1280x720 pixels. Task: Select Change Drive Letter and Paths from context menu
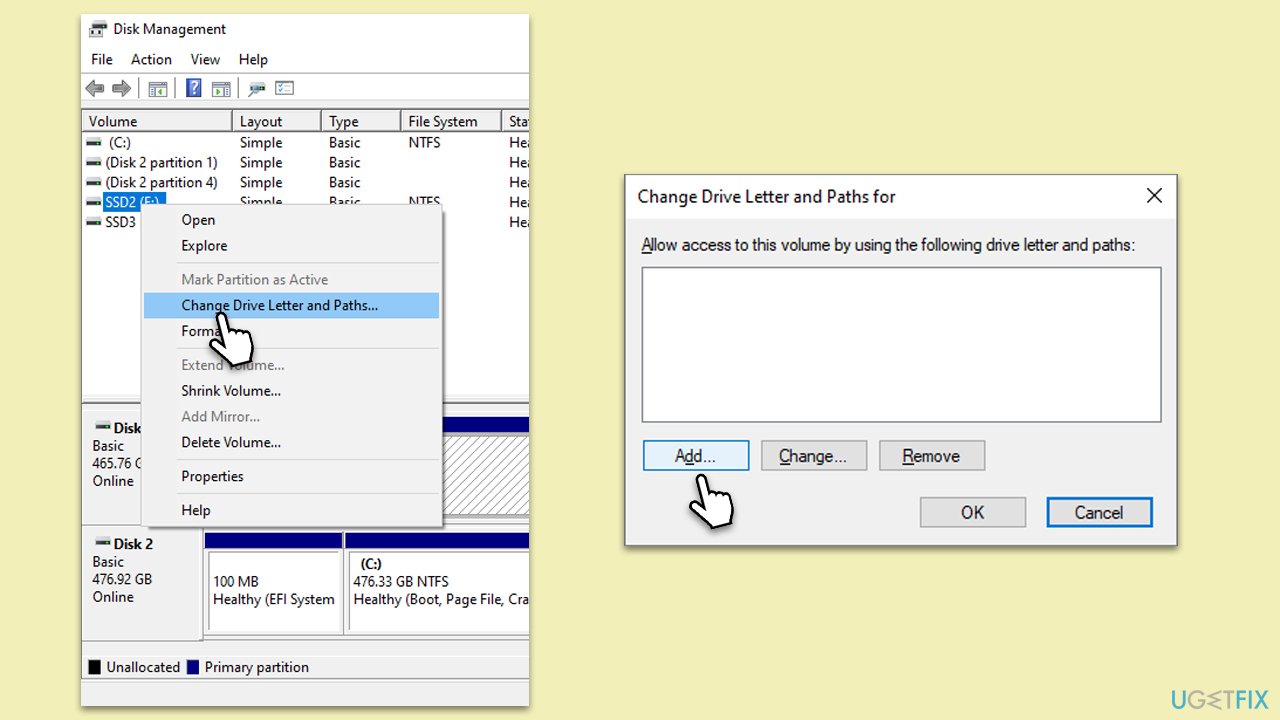[279, 305]
